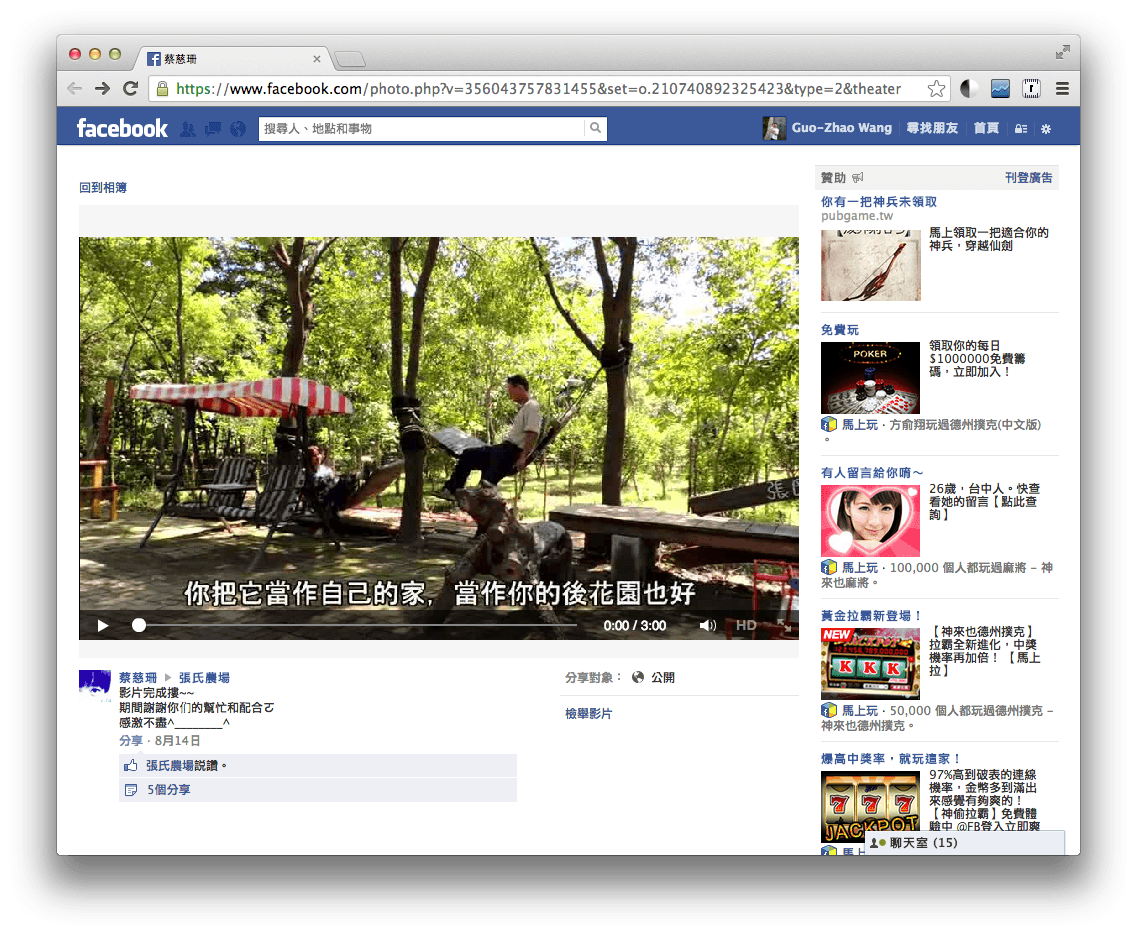Open the Chrome hamburger menu
This screenshot has width=1137, height=934.
(1062, 89)
